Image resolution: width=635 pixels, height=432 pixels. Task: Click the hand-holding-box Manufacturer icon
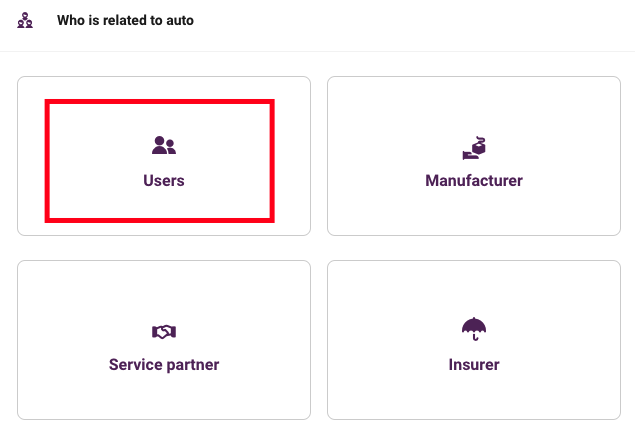coord(474,148)
